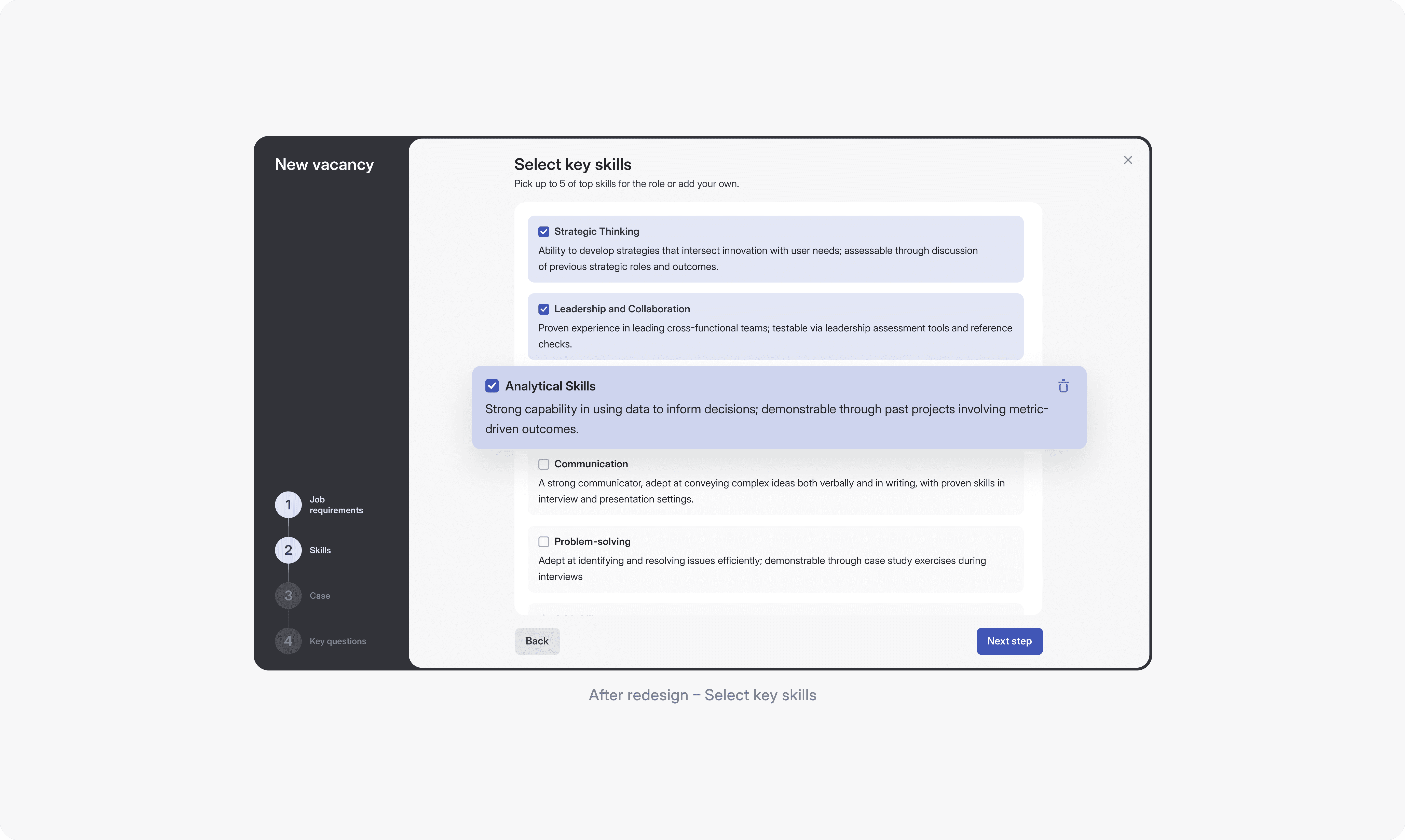Click the 'Pick up to 5' subtitle
The height and width of the screenshot is (840, 1405).
pos(626,184)
